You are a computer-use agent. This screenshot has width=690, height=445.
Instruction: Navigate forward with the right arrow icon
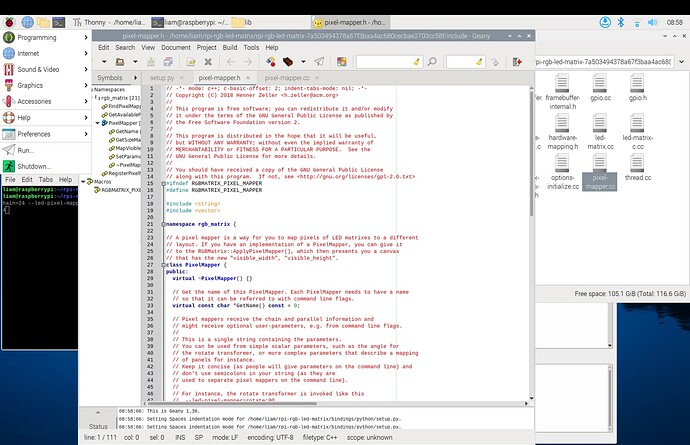point(248,62)
